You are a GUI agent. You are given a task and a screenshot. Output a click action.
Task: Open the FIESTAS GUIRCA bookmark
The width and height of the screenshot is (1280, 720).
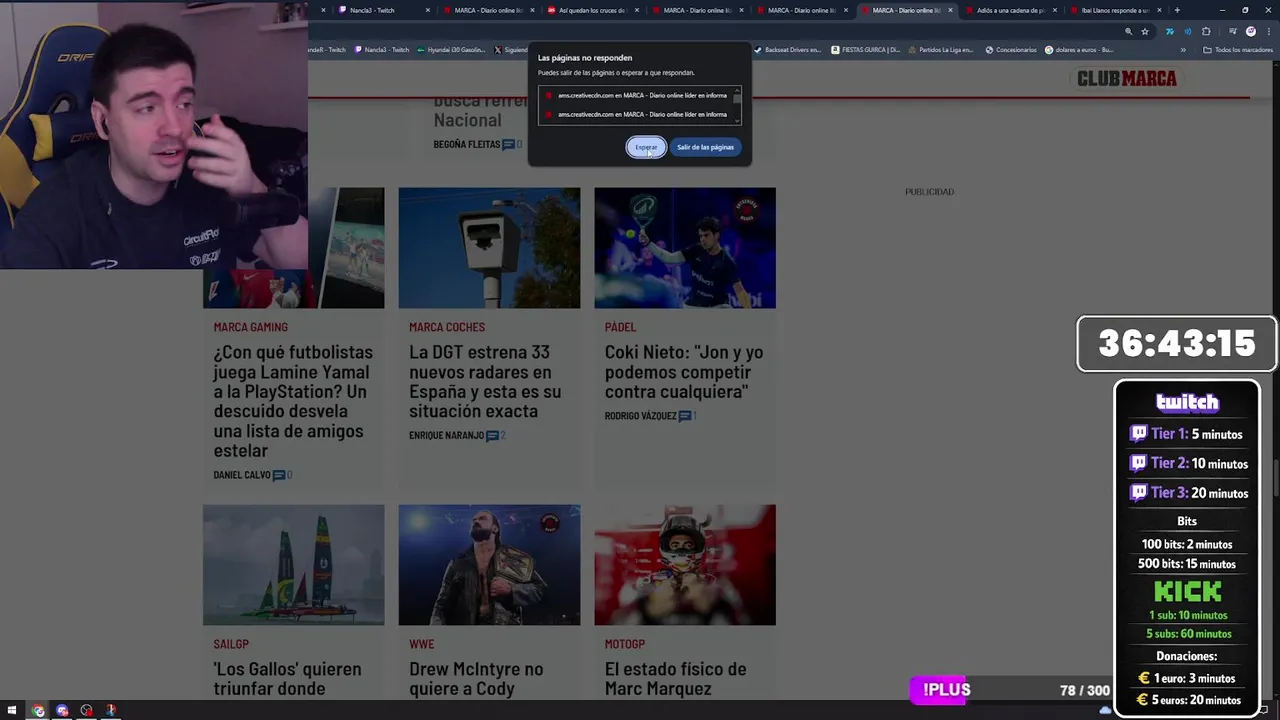[865, 49]
